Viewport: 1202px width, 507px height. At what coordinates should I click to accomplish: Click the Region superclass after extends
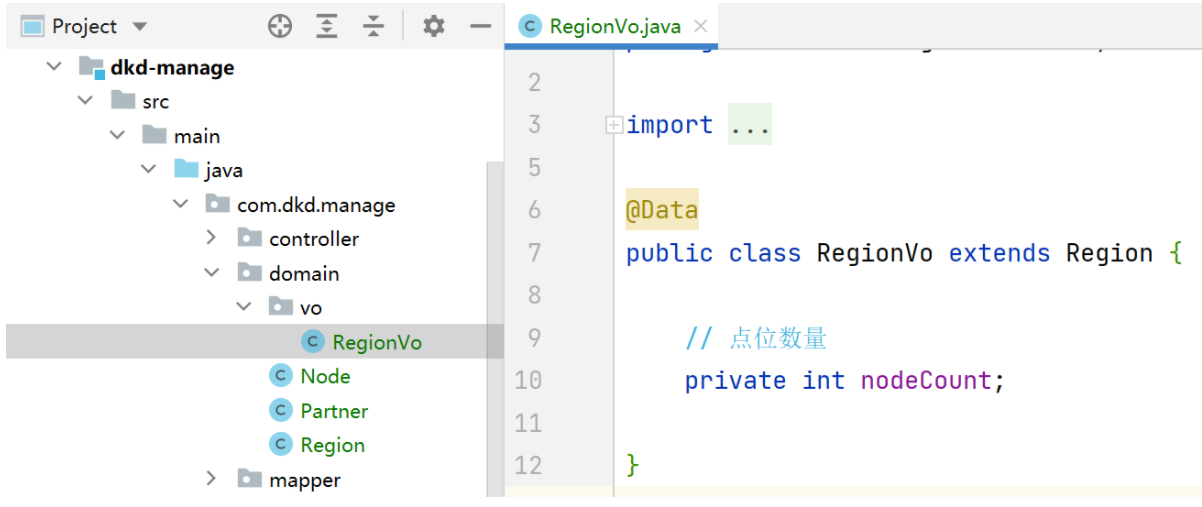(1109, 253)
